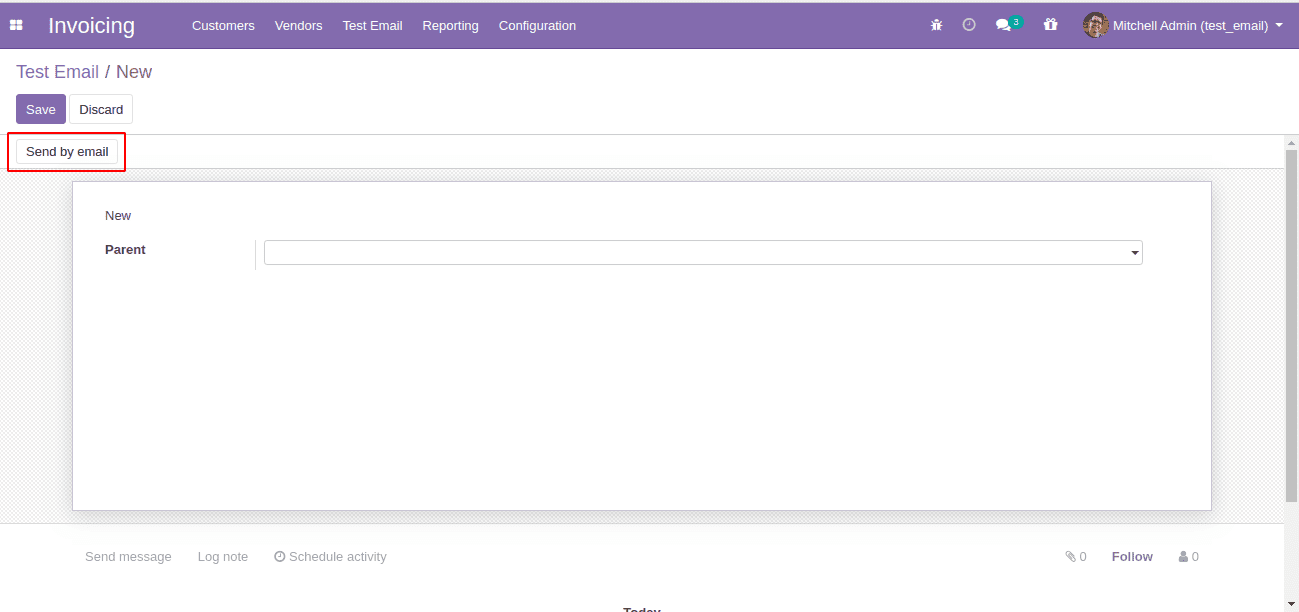Click the Save button
Viewport: 1299px width, 612px height.
tap(41, 110)
